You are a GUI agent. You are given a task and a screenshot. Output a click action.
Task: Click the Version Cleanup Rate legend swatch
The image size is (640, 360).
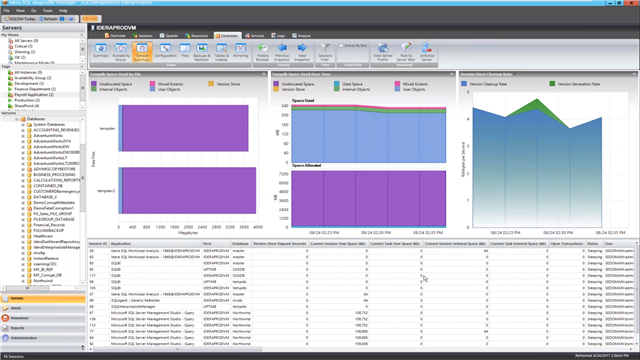coord(464,84)
